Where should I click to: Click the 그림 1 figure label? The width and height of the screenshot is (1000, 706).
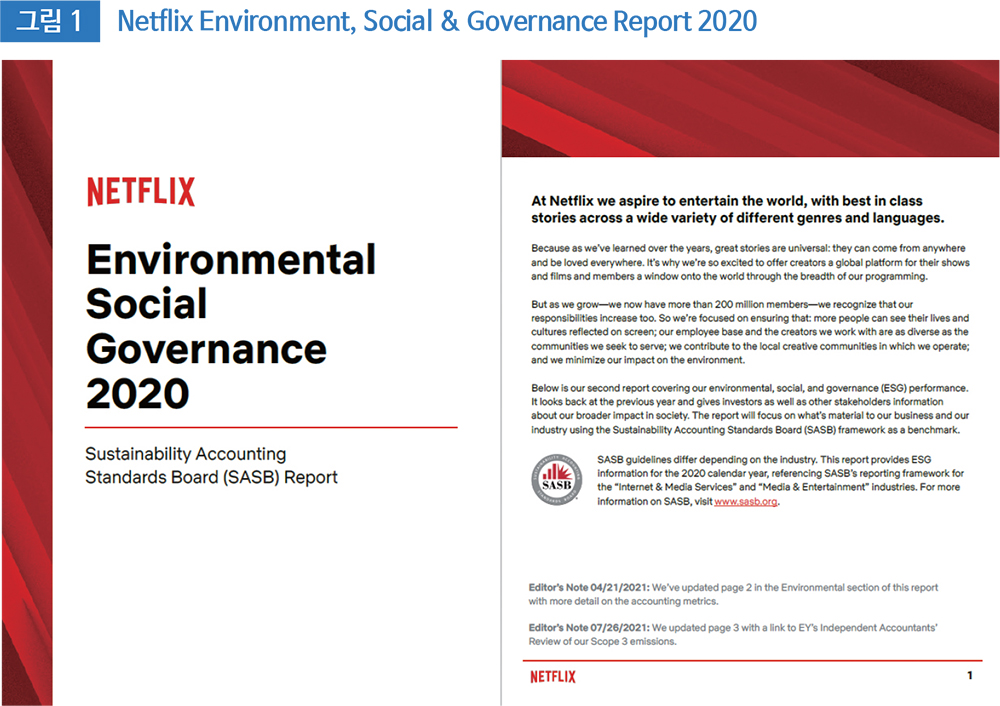(x=50, y=21)
